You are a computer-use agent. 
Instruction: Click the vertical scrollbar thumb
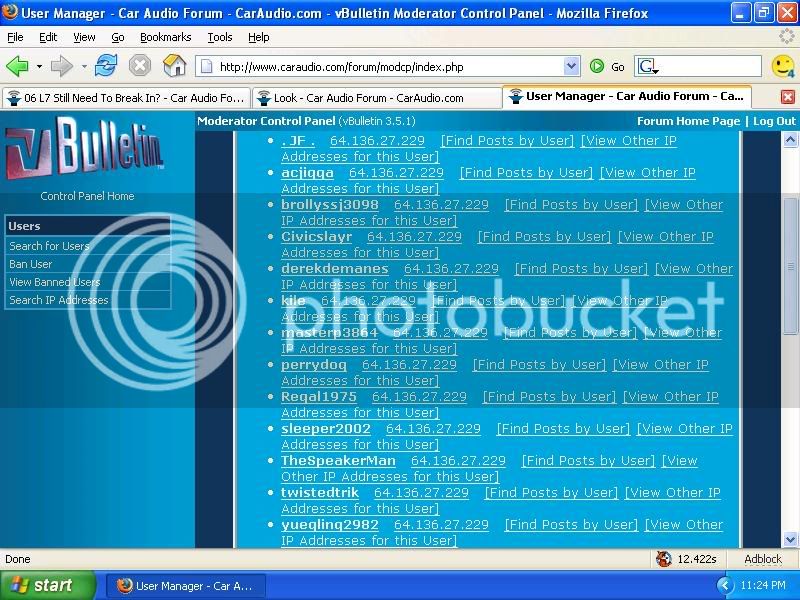point(790,266)
